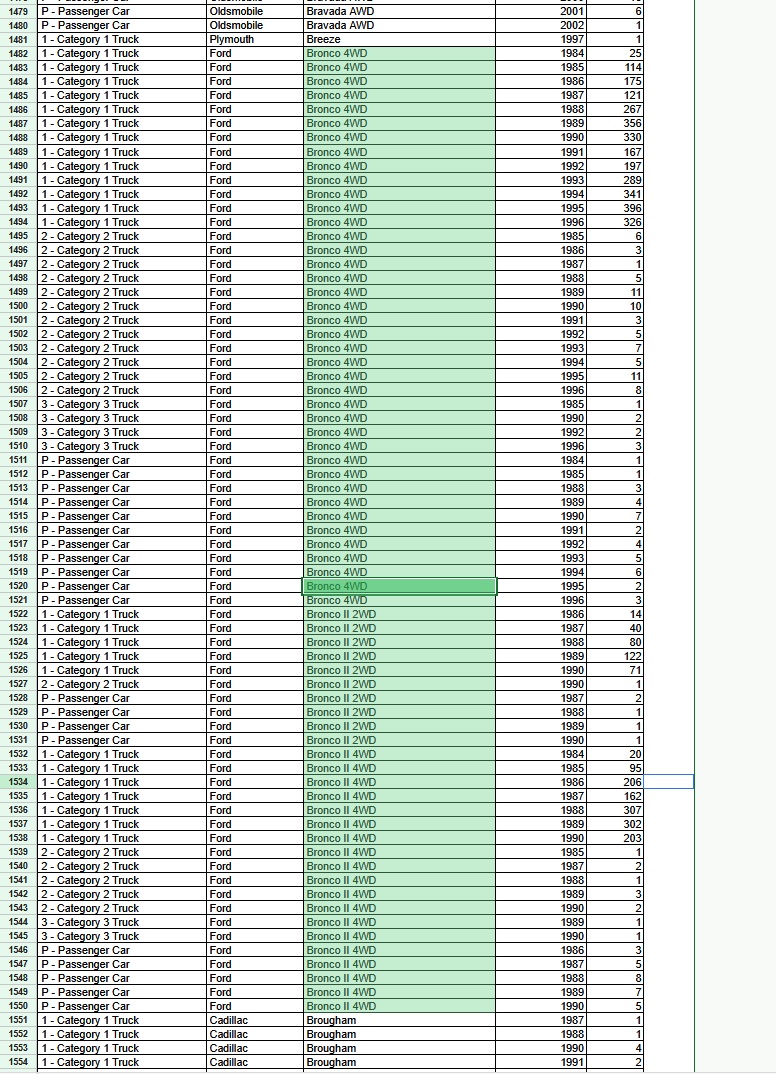Viewport: 776px width, 1074px height.
Task: Select row header 1527
Action: (18, 684)
